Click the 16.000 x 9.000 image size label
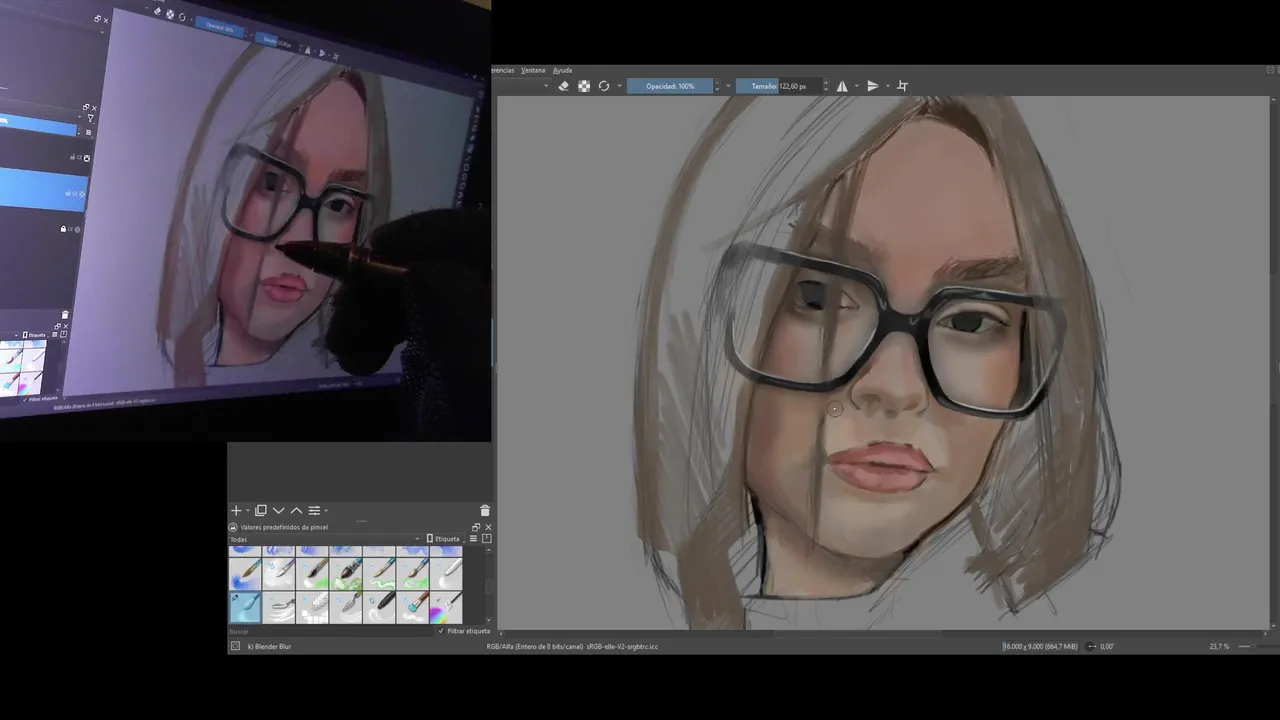This screenshot has height=720, width=1280. (1040, 646)
